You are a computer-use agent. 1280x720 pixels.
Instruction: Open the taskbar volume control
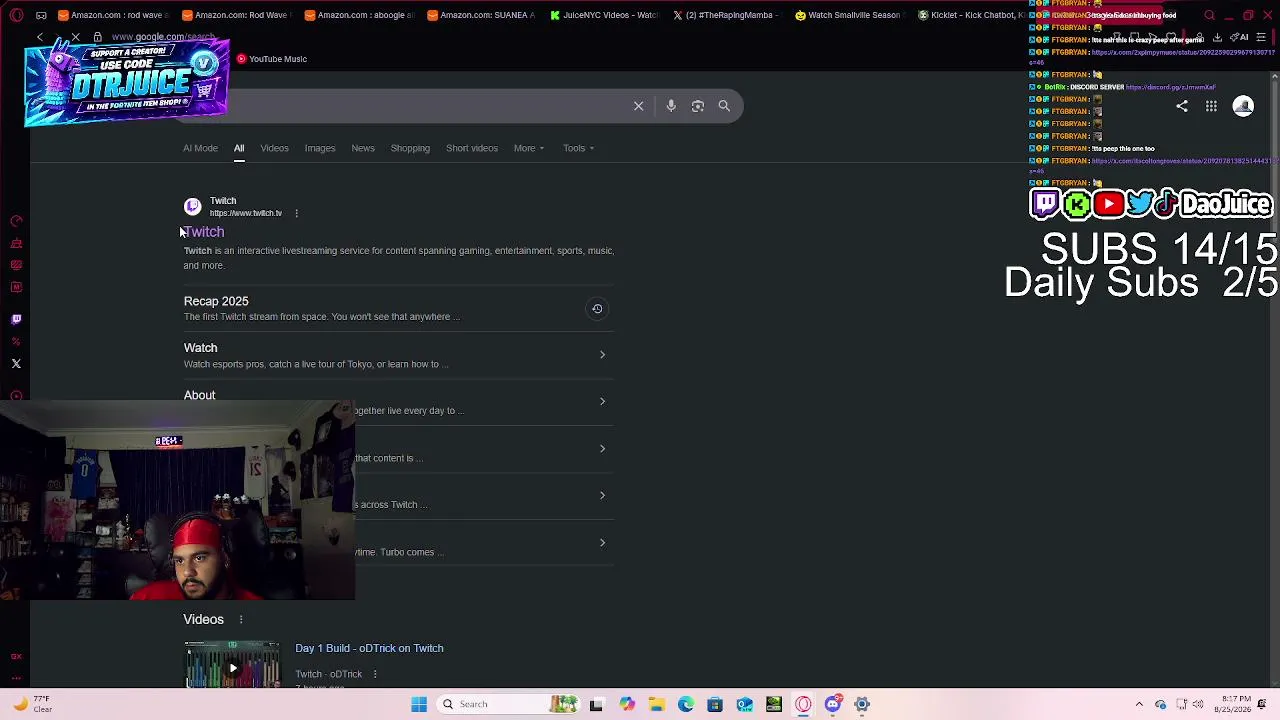pos(1198,704)
